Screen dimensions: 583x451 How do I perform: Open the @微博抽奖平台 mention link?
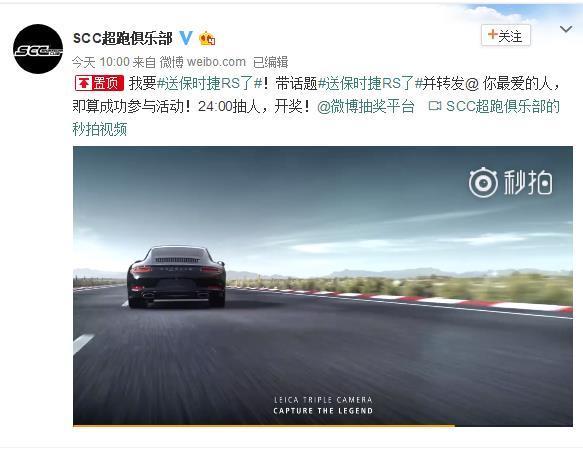pos(366,107)
